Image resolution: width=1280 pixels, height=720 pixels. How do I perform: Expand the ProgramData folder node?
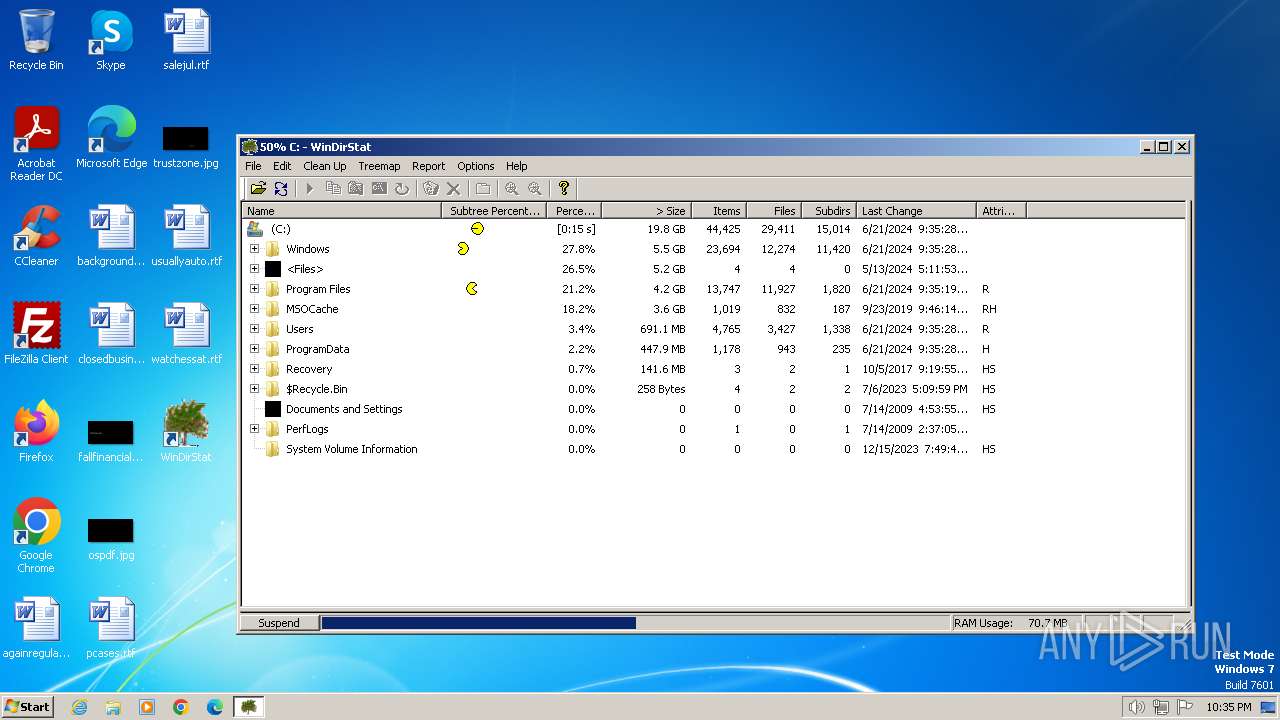tap(254, 349)
